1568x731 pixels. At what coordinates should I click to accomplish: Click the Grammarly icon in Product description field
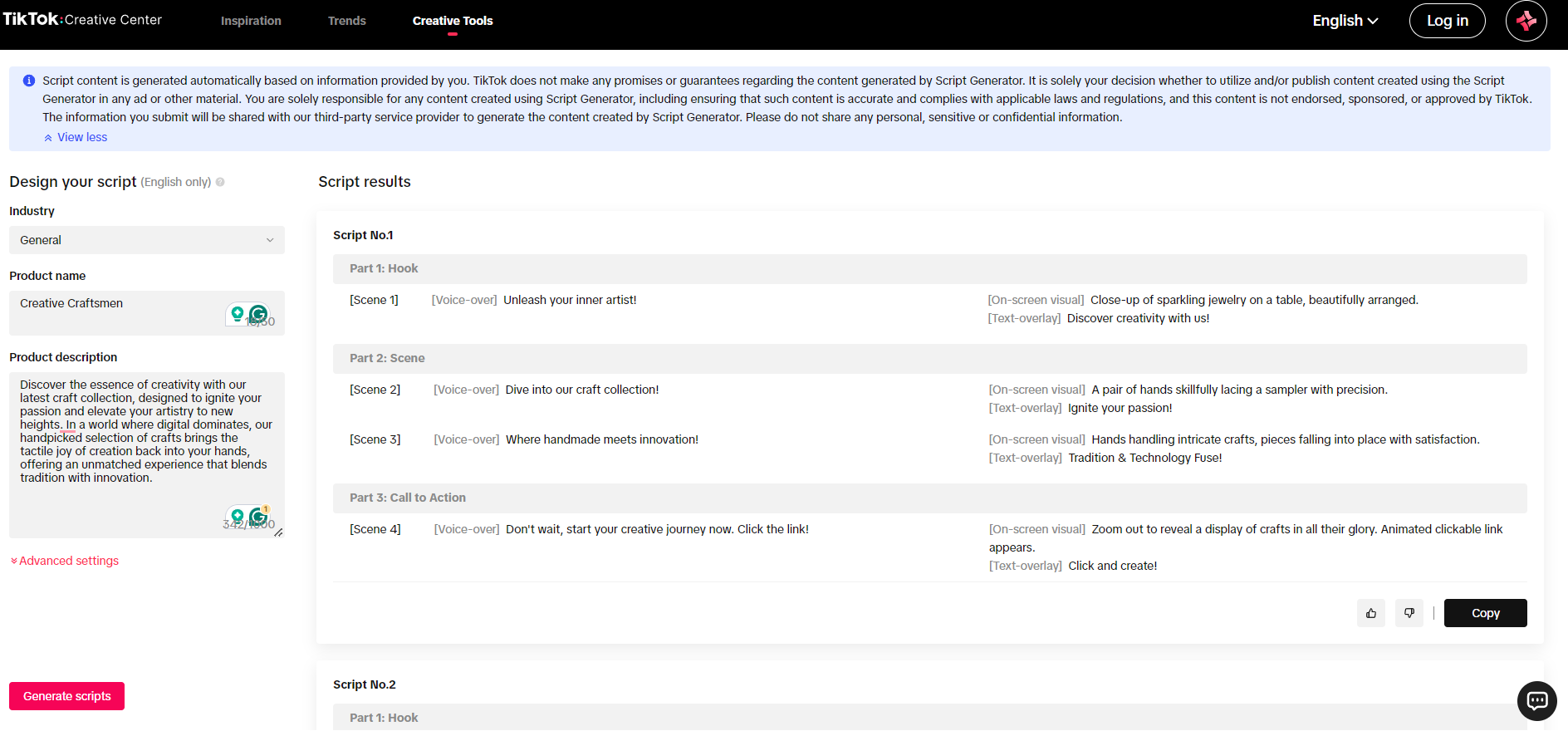259,517
